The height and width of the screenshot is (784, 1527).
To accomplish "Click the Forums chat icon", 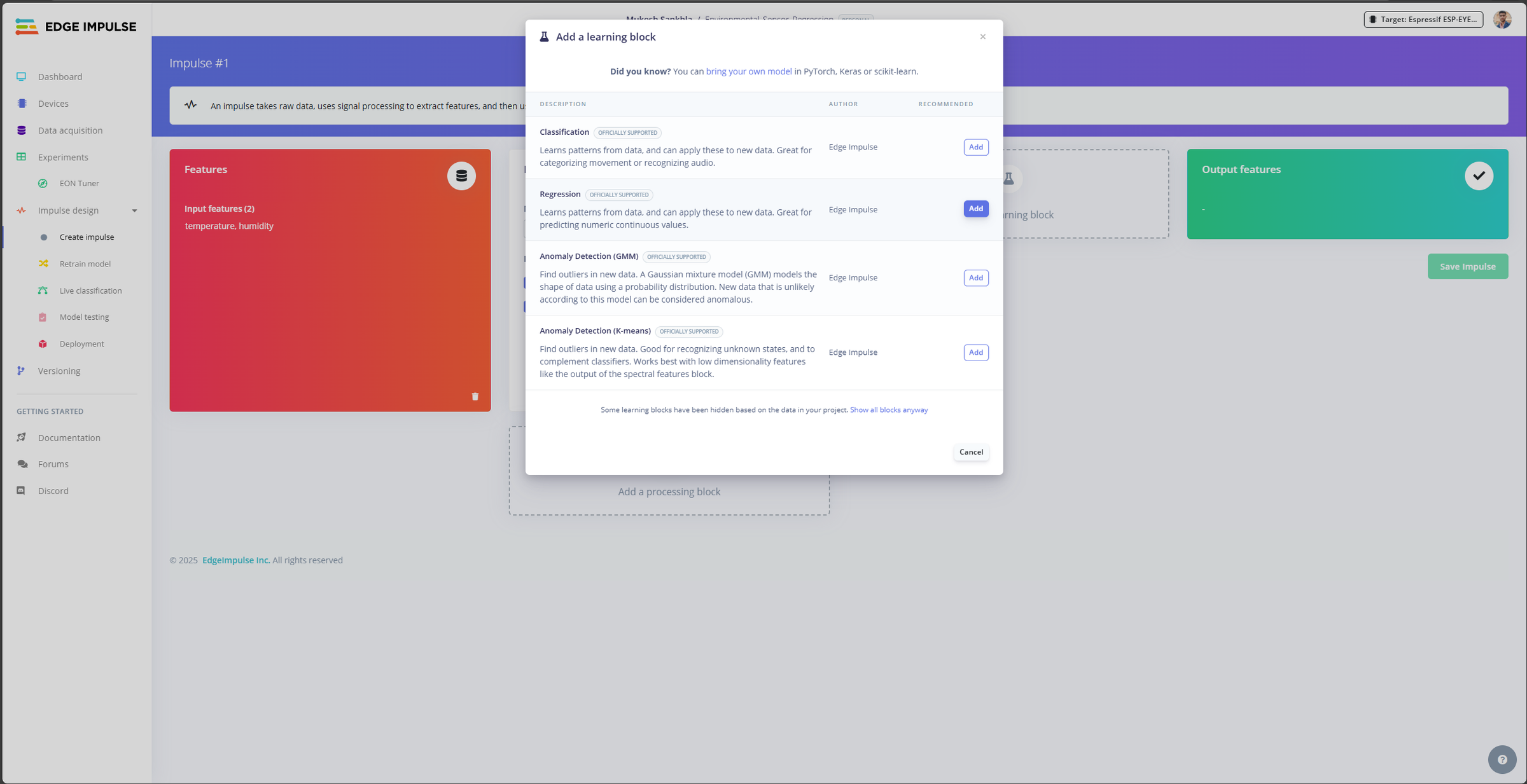I will pos(22,464).
